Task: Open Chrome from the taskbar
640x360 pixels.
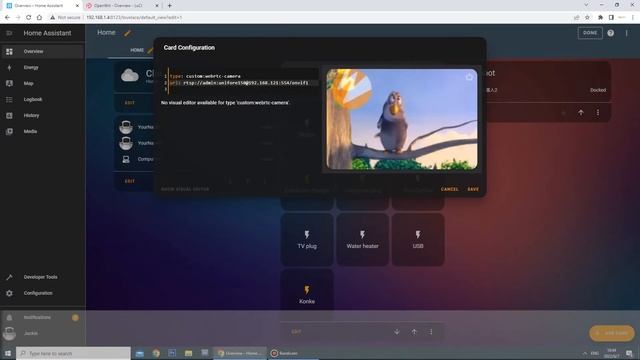Action: point(156,353)
